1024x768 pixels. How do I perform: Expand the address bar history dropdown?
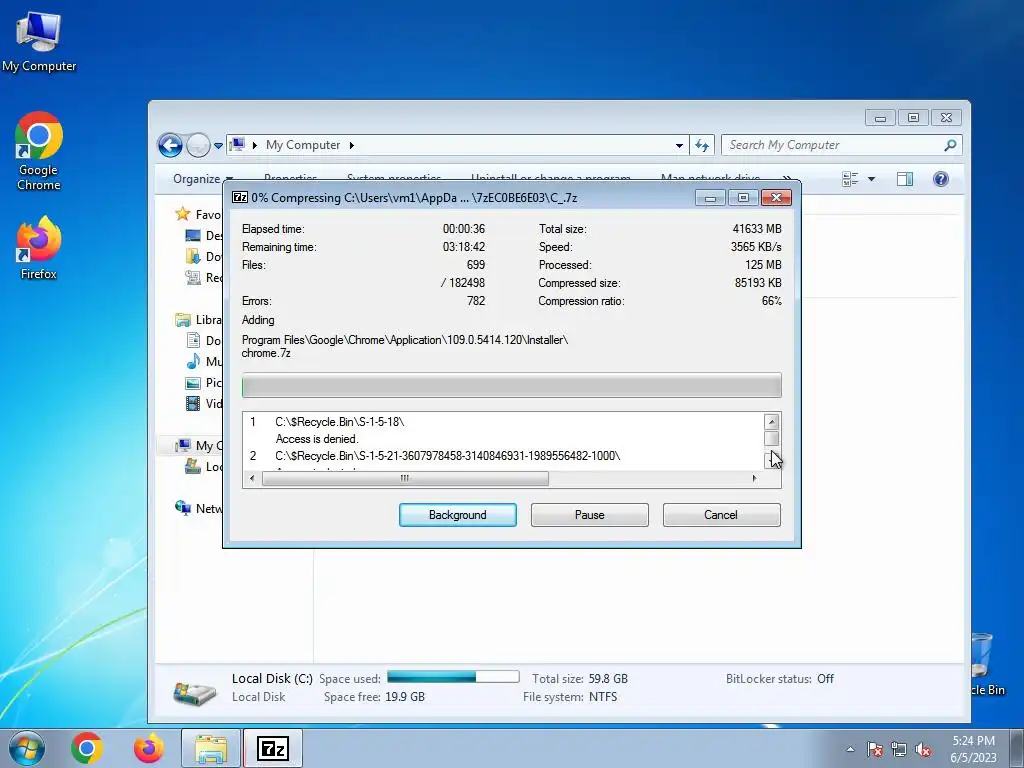point(679,146)
